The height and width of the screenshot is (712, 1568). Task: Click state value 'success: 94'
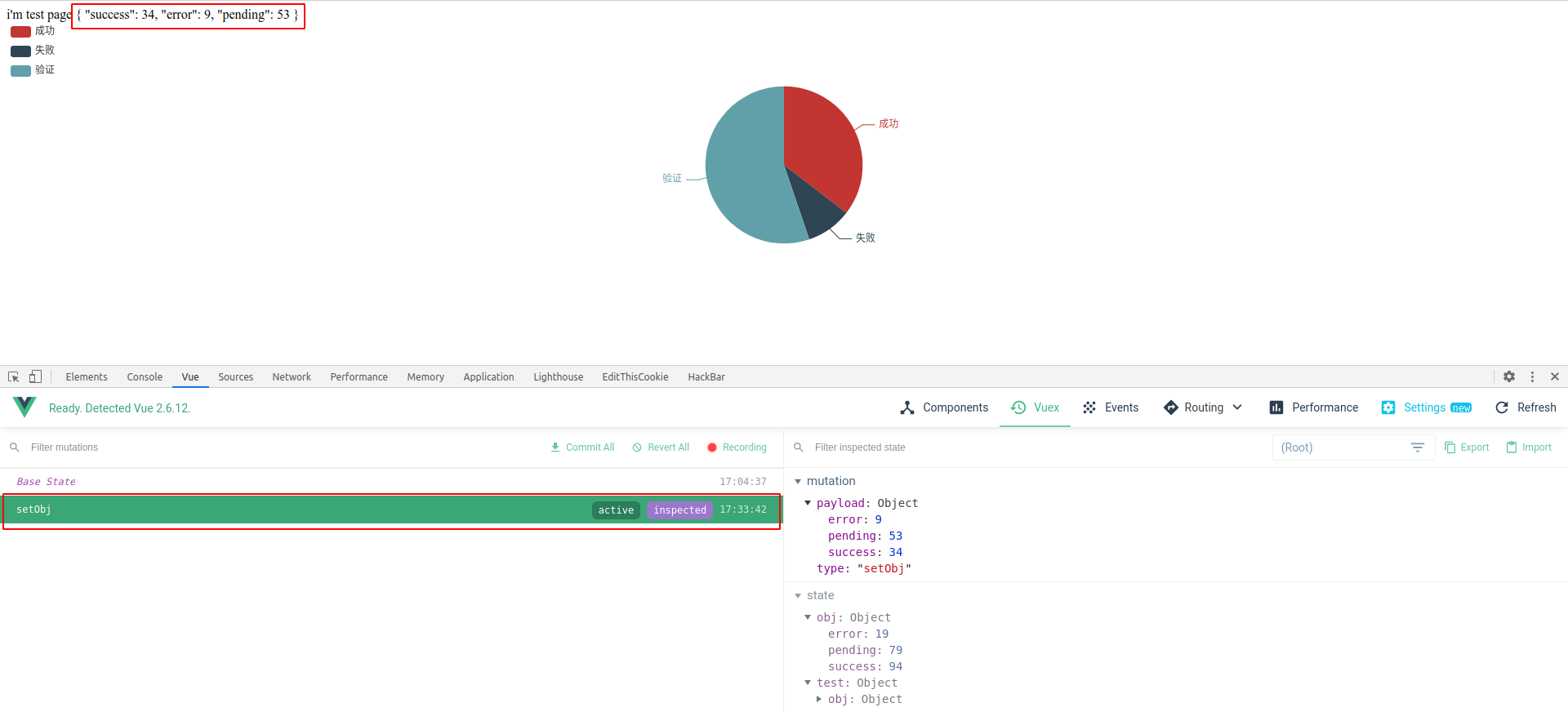(865, 666)
